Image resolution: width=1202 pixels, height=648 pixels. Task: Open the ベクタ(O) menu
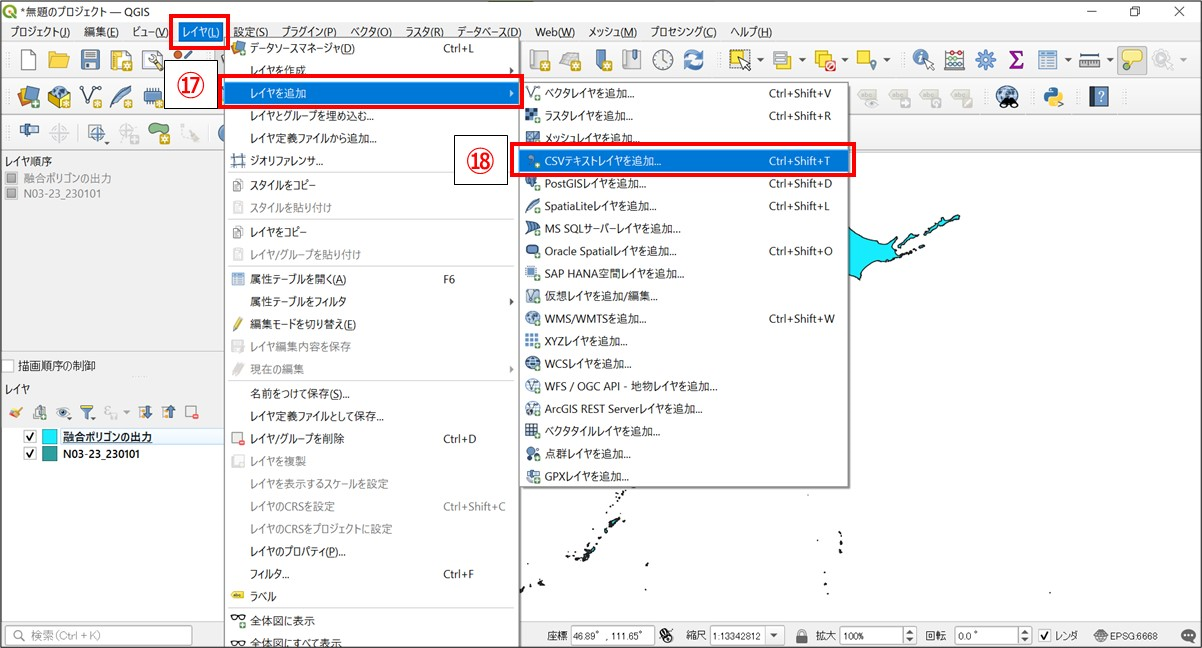(371, 32)
